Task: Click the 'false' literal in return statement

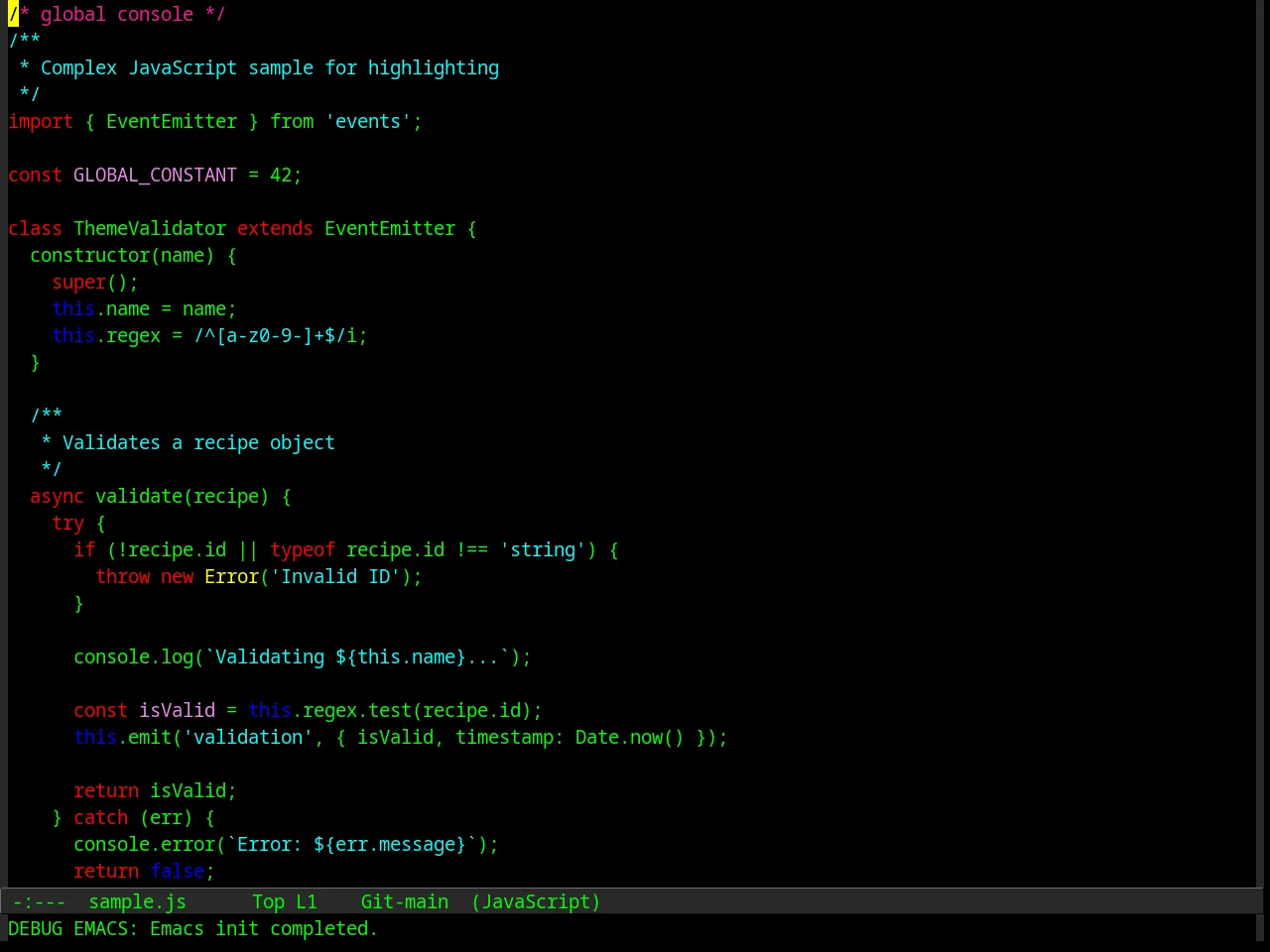Action: click(177, 872)
